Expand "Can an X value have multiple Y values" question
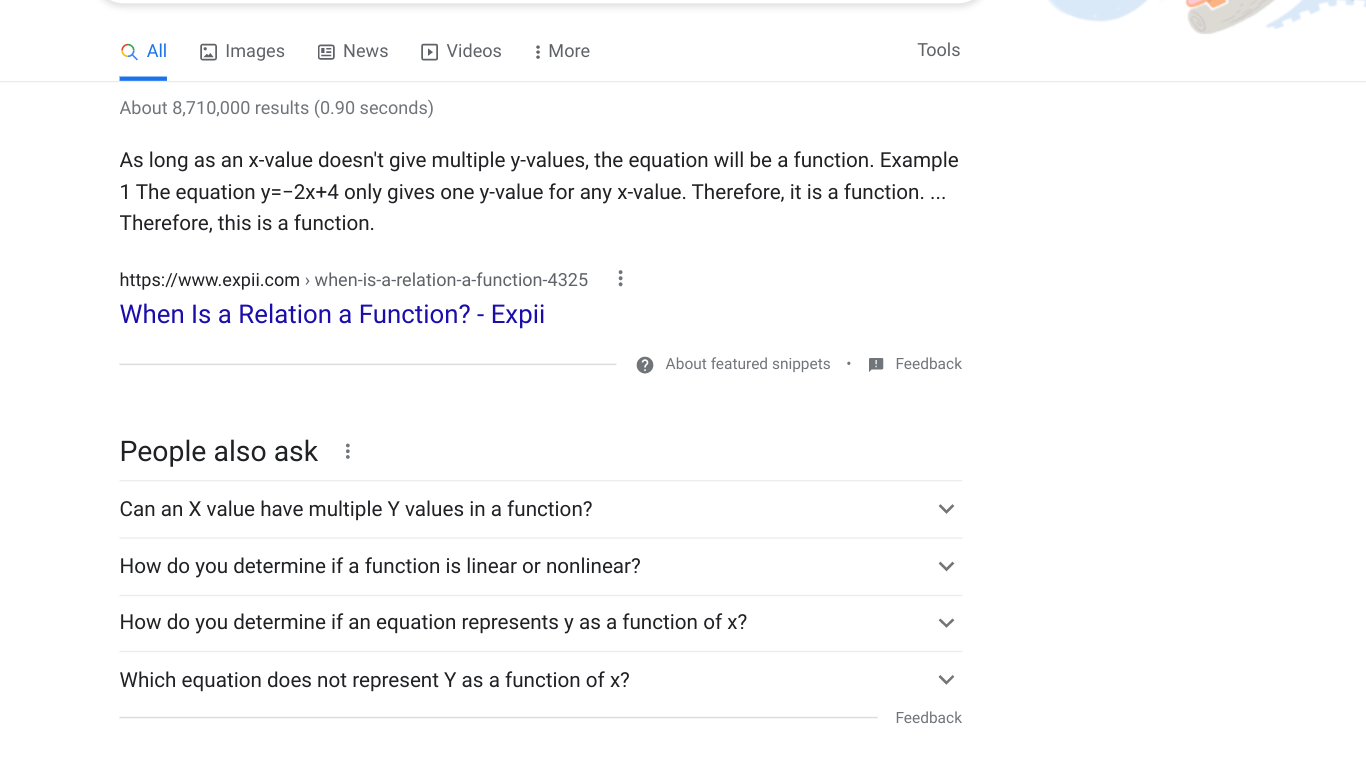Viewport: 1366px width, 768px height. (x=541, y=509)
